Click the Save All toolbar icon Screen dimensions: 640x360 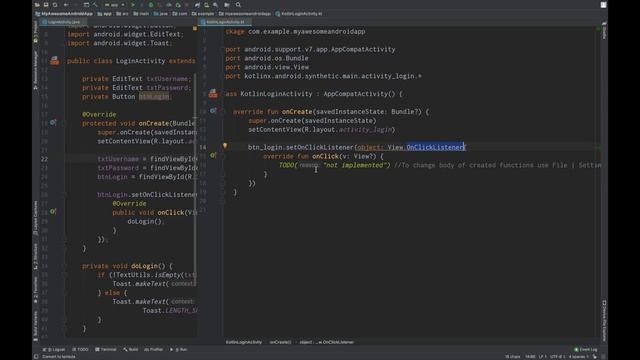click(x=46, y=5)
